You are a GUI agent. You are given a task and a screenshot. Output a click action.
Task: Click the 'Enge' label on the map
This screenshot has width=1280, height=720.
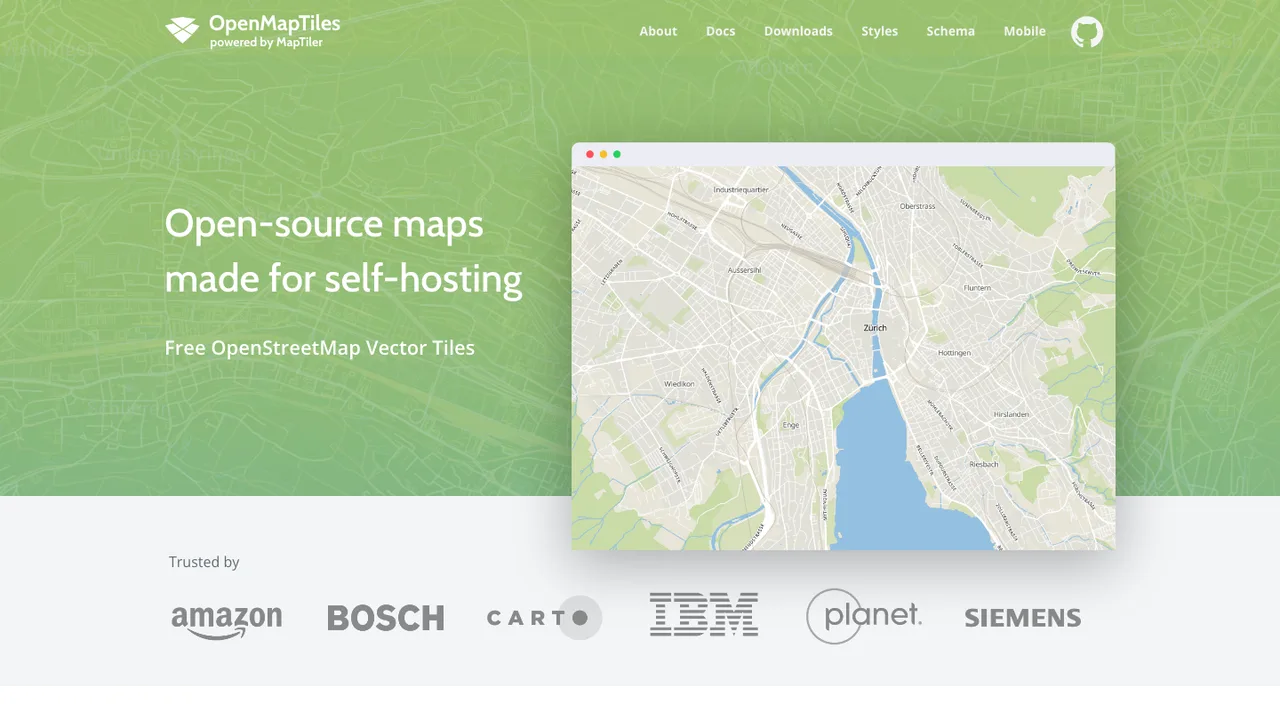[x=791, y=425]
